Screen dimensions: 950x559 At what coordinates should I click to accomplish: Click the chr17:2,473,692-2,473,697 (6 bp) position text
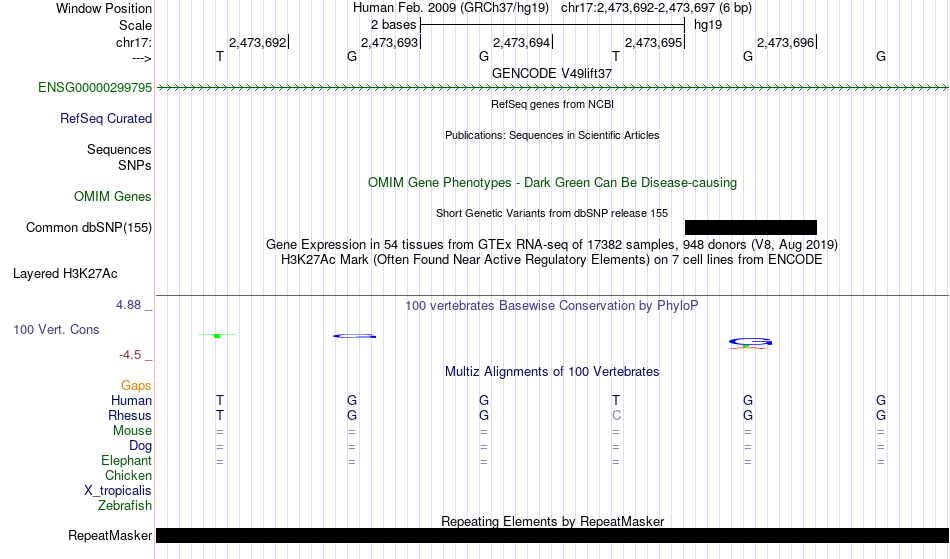pyautogui.click(x=656, y=8)
